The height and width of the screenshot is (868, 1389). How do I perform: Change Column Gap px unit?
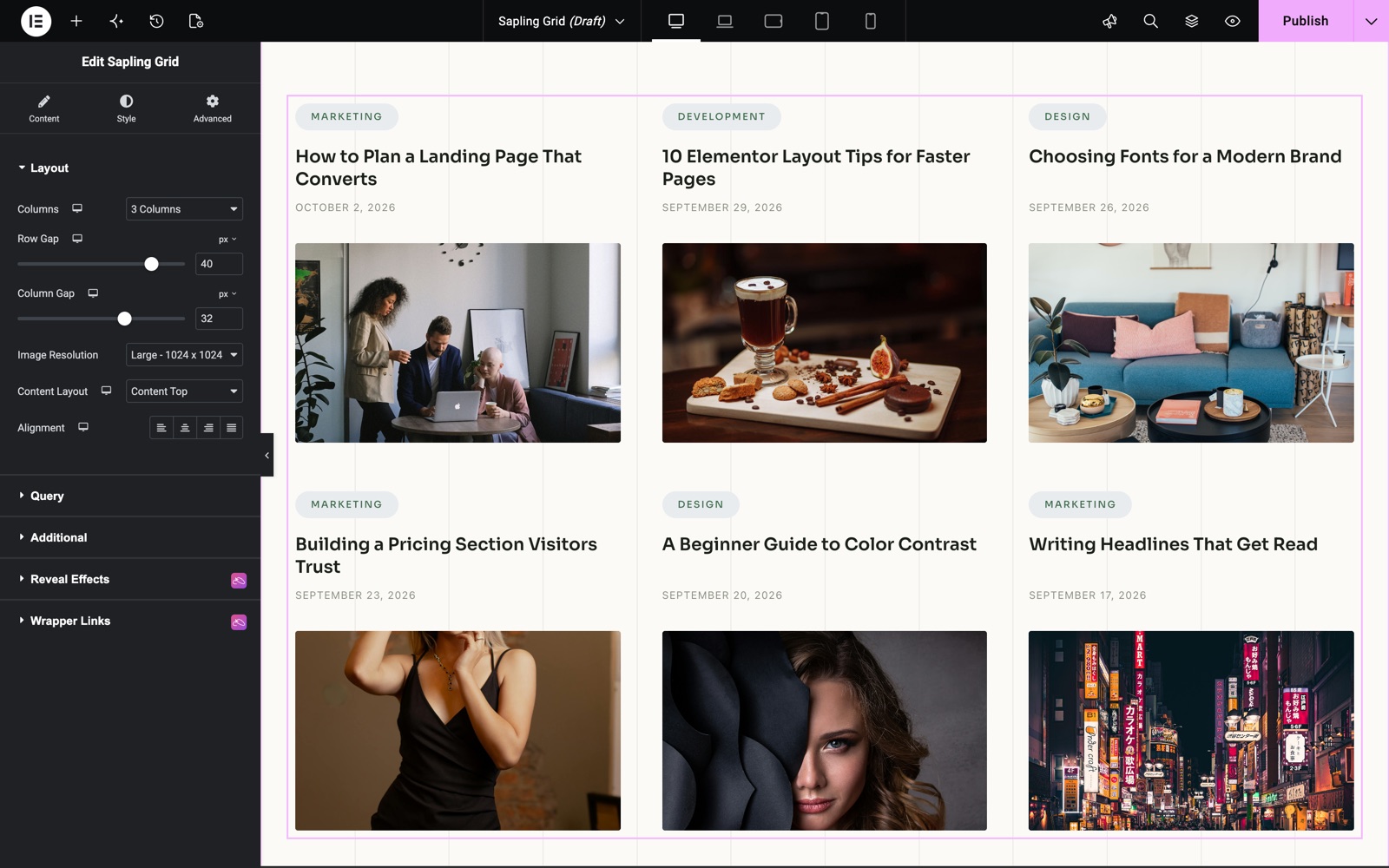[x=227, y=294]
